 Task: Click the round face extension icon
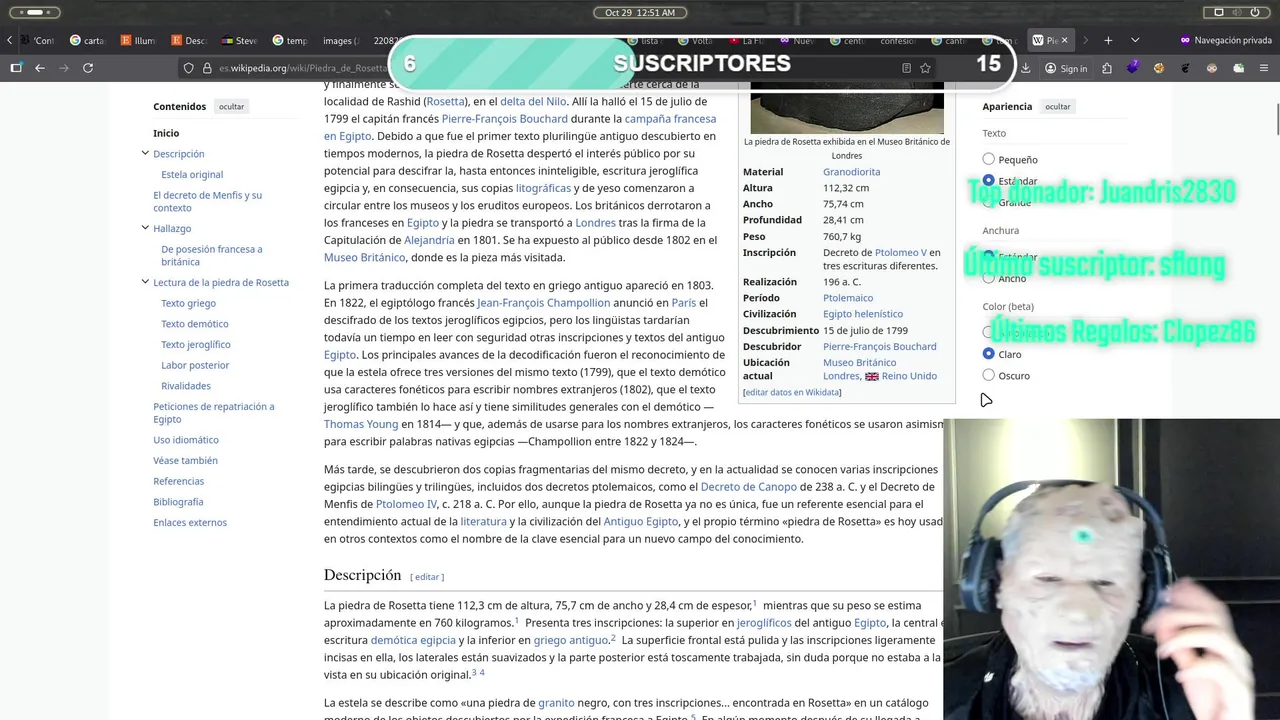[x=1212, y=68]
